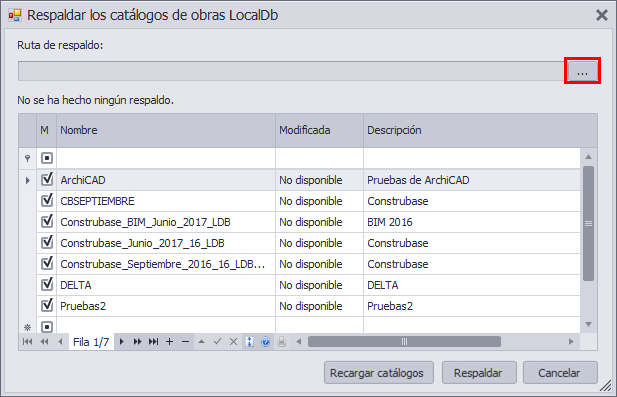Select the Pruebas2 name cell
The width and height of the screenshot is (617, 397).
[x=166, y=306]
